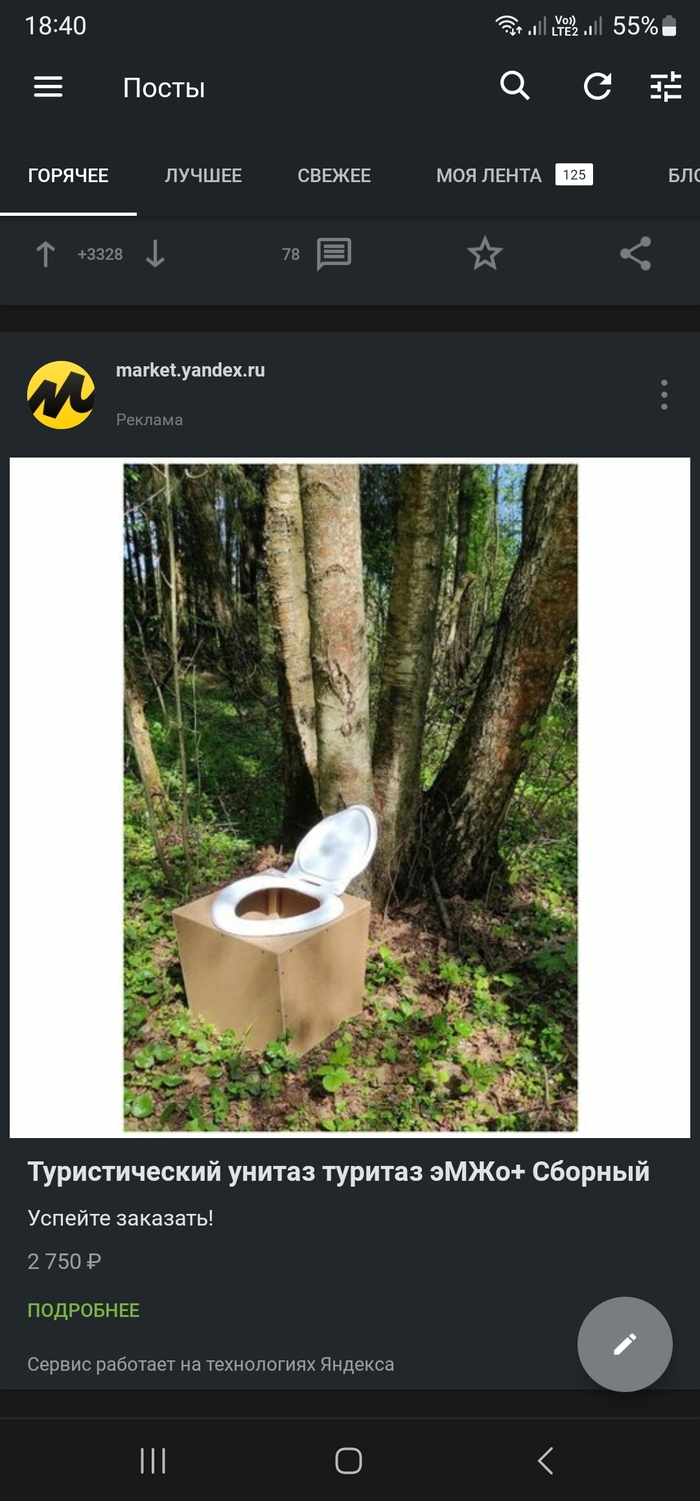Downvote the post with the down arrow
Image resolution: width=700 pixels, height=1501 pixels.
[156, 254]
